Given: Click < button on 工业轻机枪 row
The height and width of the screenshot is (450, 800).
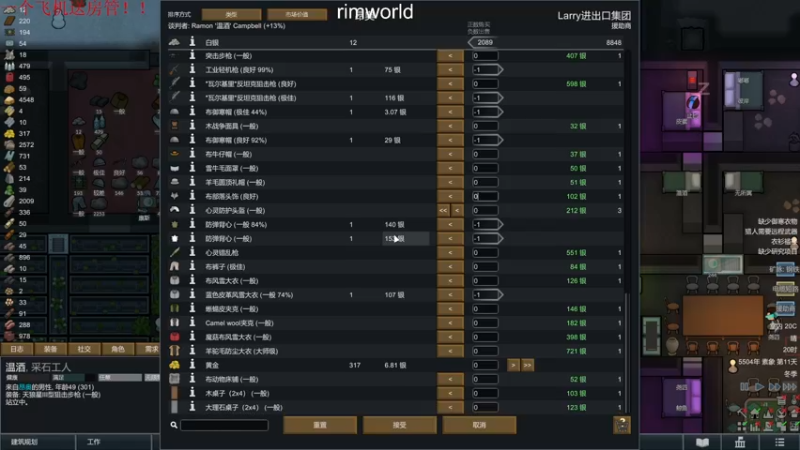Looking at the screenshot, I should click(450, 69).
